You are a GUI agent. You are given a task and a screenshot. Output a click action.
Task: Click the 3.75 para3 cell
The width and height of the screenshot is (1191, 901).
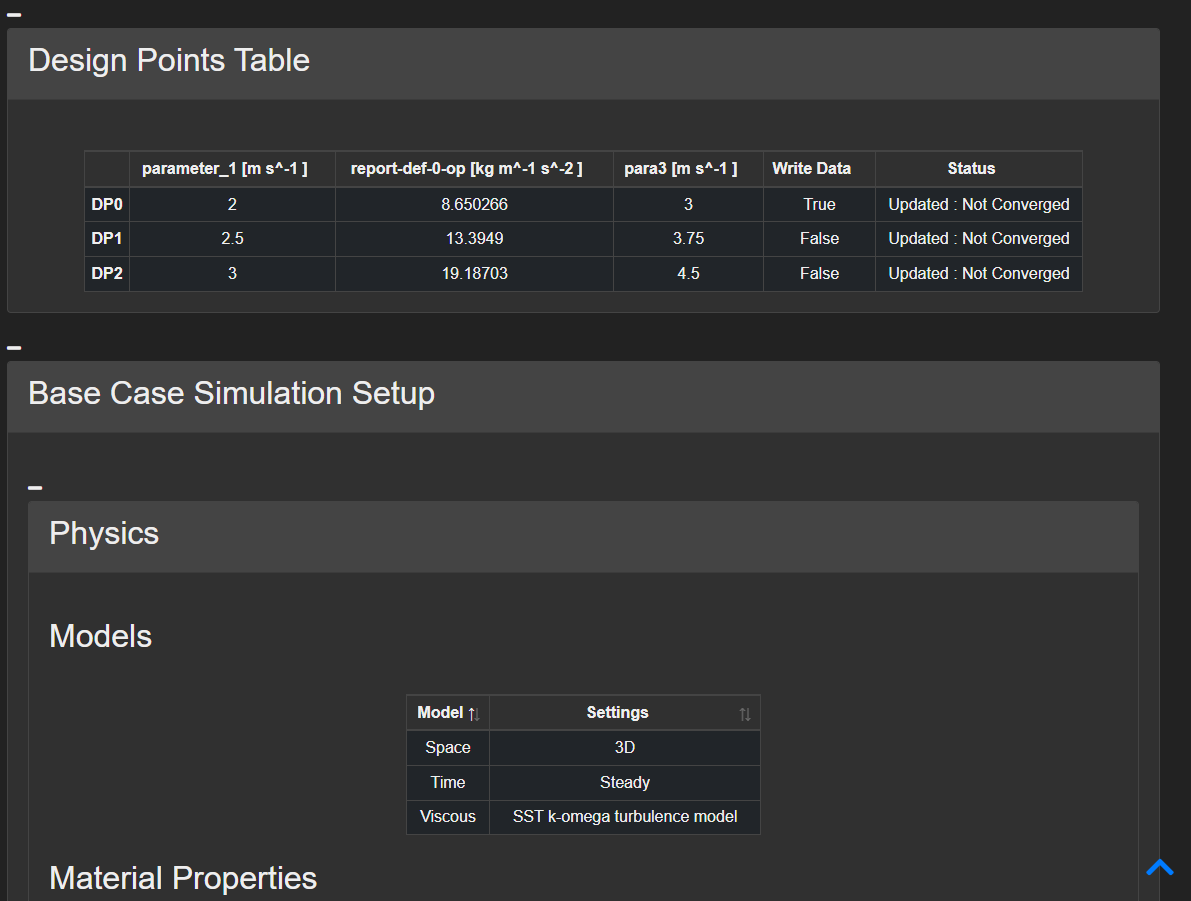pyautogui.click(x=688, y=239)
